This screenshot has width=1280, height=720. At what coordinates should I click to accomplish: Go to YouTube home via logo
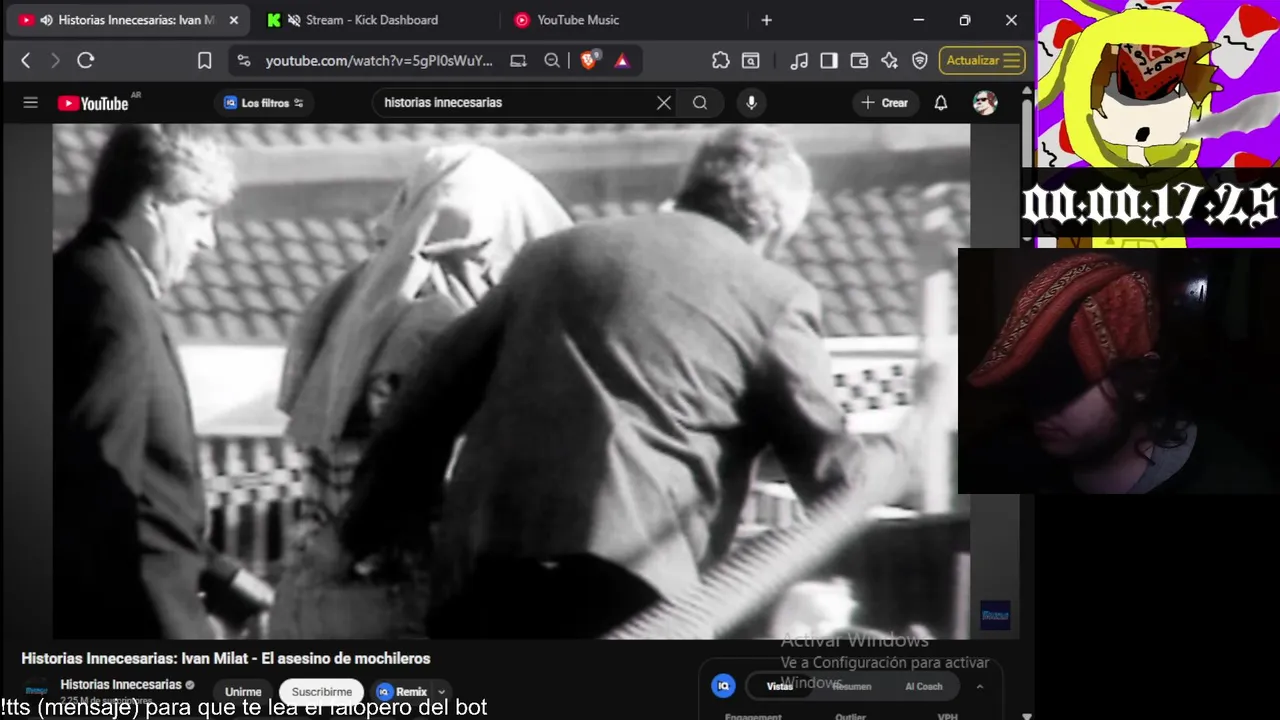tap(93, 103)
